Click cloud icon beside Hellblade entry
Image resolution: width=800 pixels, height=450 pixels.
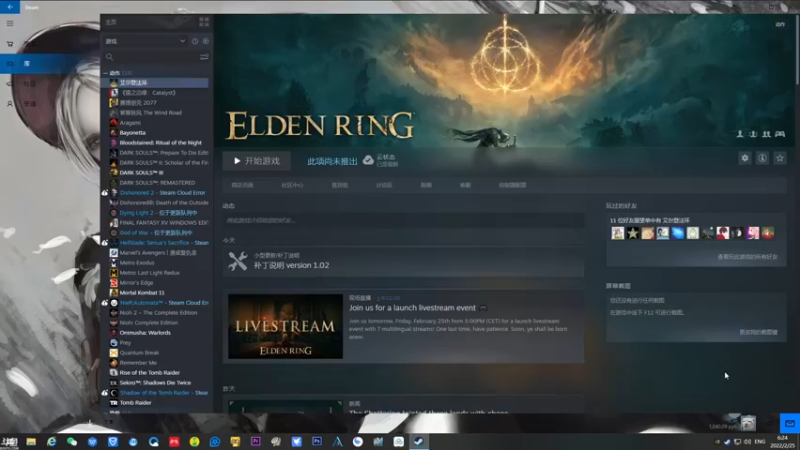click(105, 243)
